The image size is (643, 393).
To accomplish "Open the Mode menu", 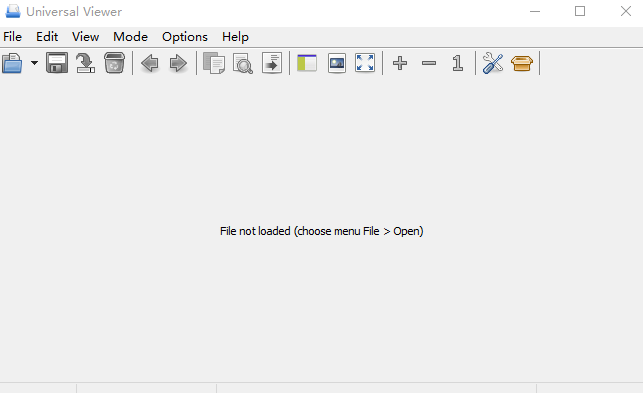I will click(130, 37).
